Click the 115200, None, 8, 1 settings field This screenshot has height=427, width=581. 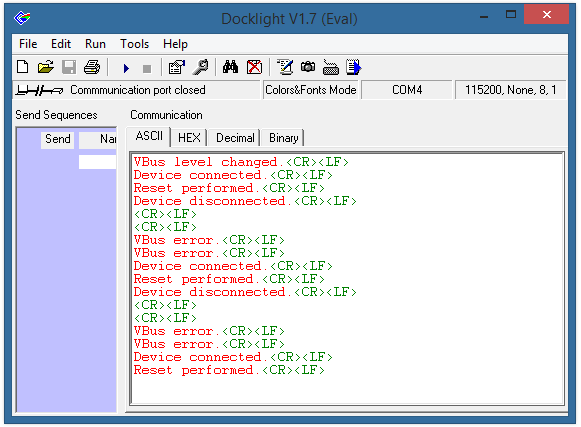point(511,90)
